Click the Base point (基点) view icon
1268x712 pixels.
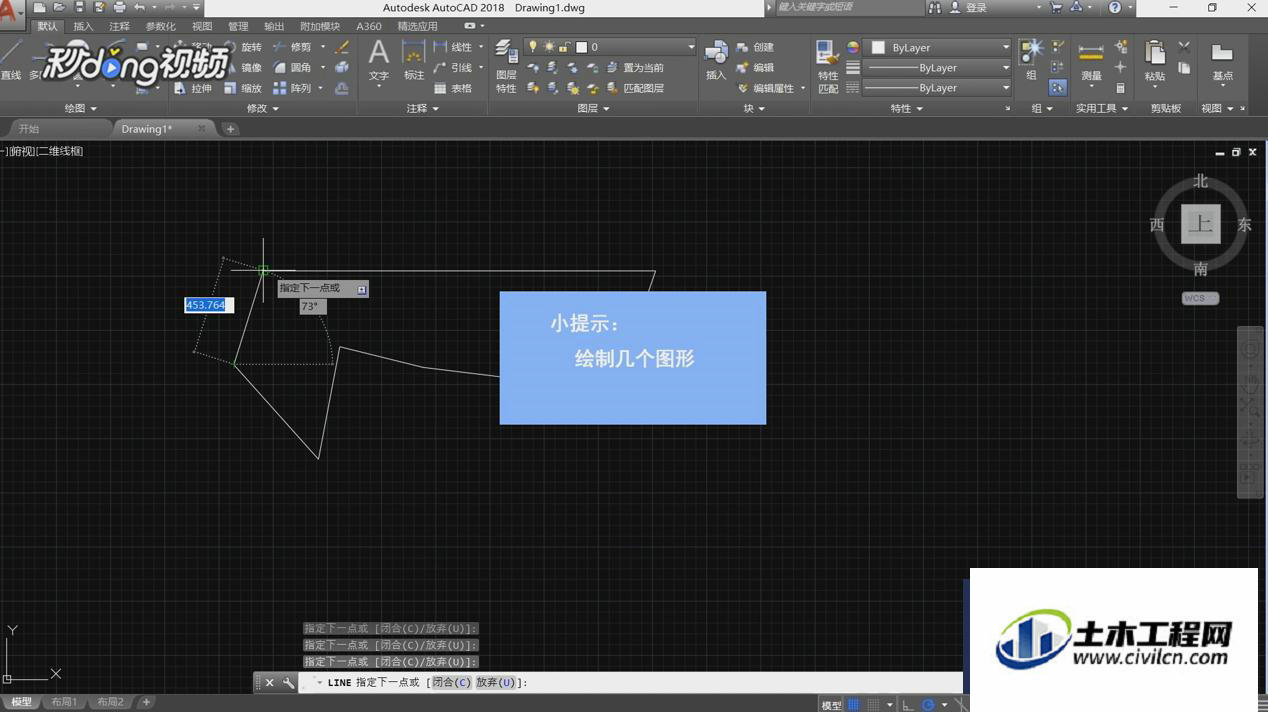[x=1222, y=60]
